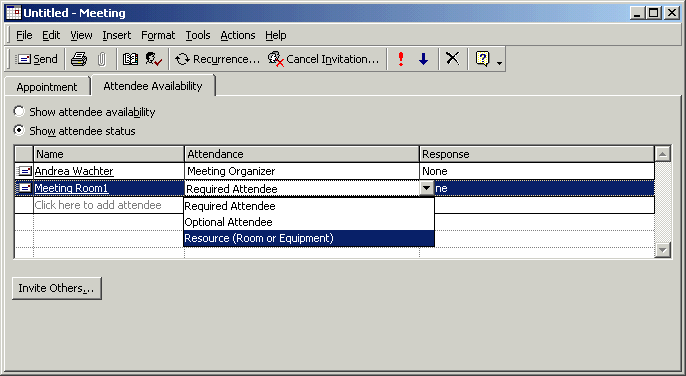Click the Meeting Organizer attendance cell
The height and width of the screenshot is (376, 686).
click(x=301, y=171)
